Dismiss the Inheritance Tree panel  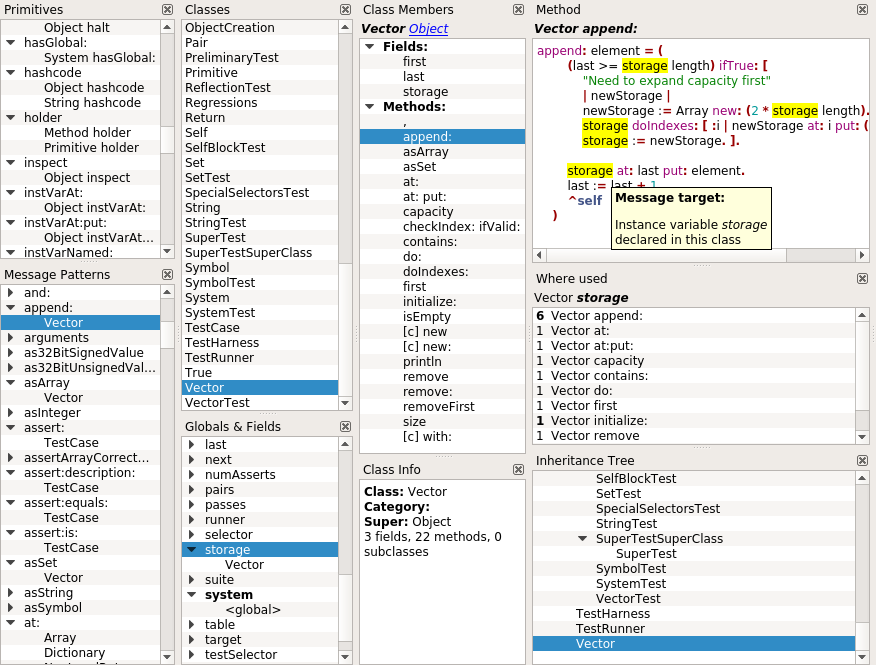point(862,460)
